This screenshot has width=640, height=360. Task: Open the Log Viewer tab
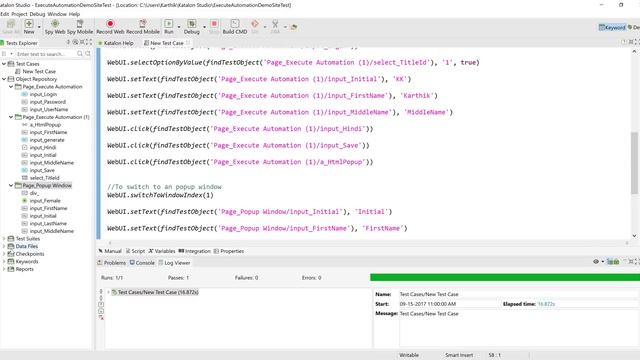pos(174,263)
